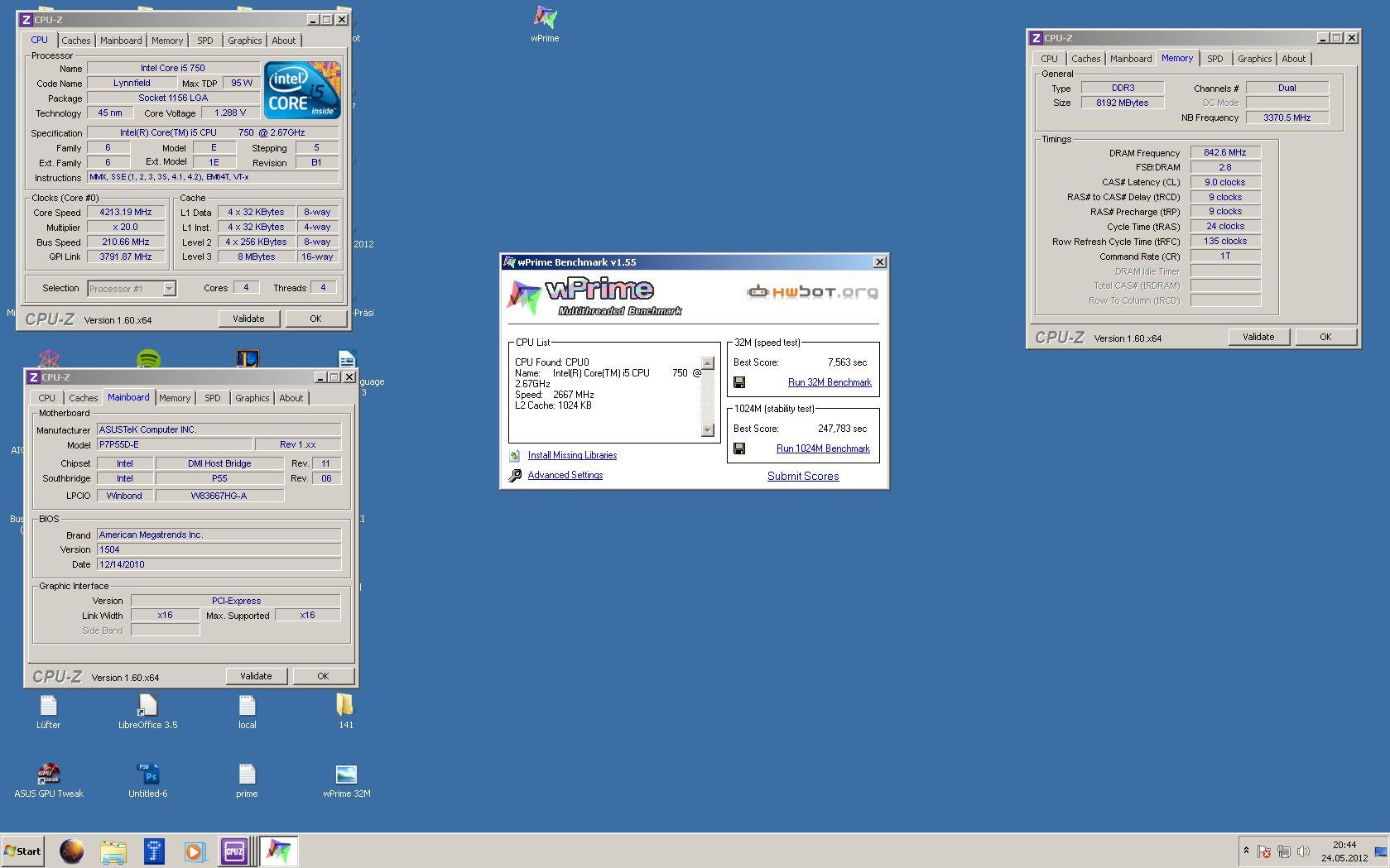The height and width of the screenshot is (868, 1390).
Task: Open the Untitled-6 Photoshop file
Action: 147,774
